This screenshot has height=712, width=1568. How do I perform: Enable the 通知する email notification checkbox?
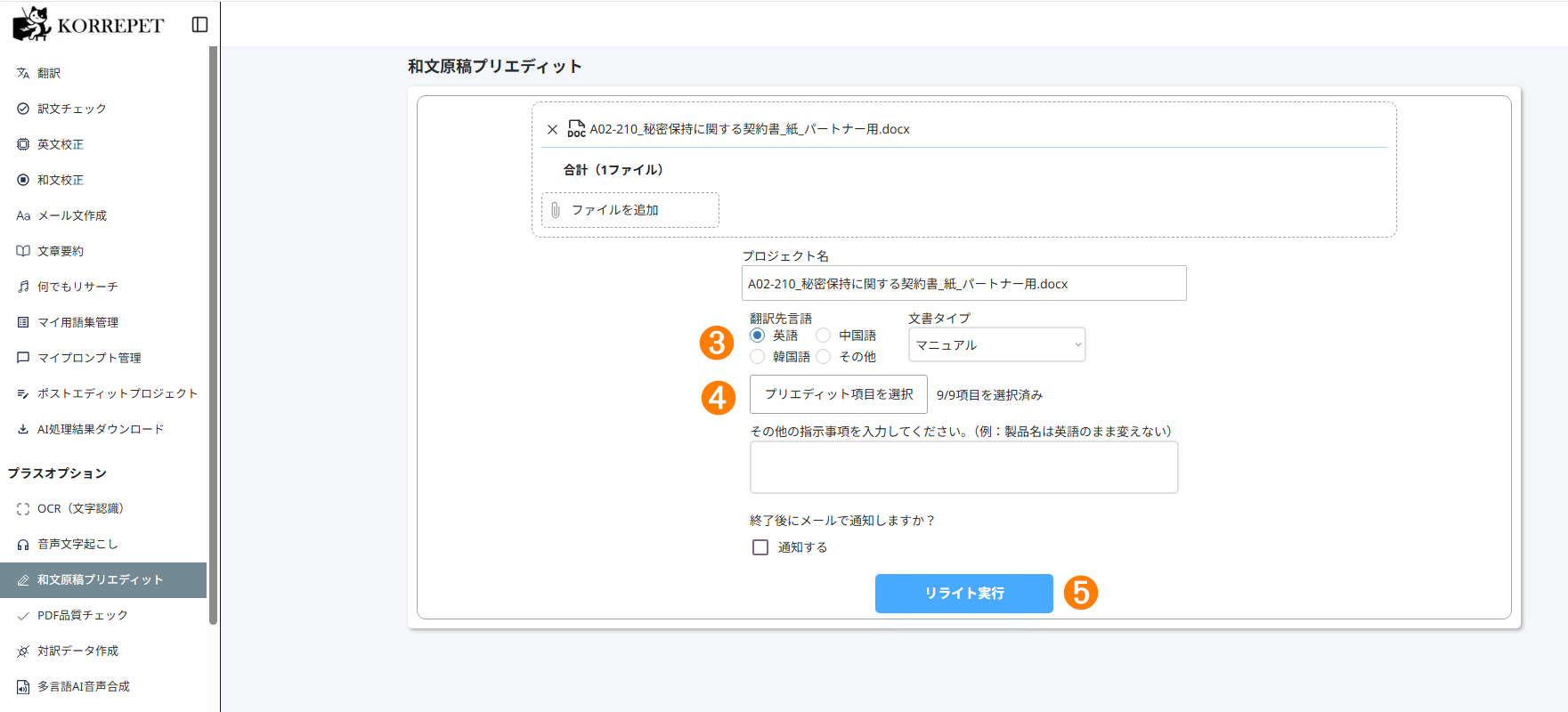(760, 547)
